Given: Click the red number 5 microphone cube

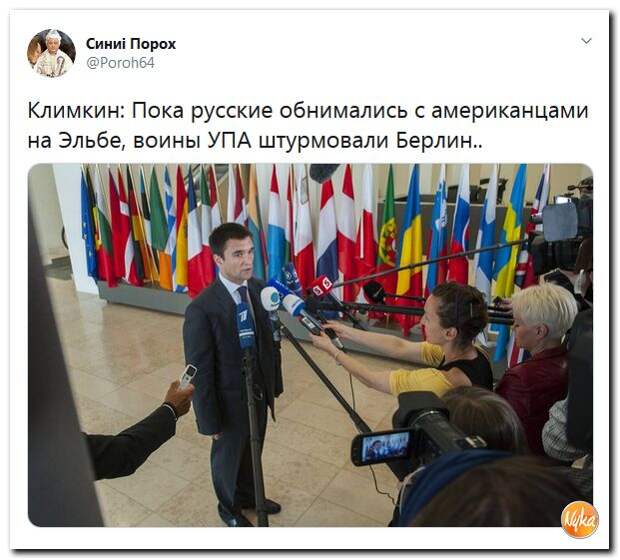Looking at the screenshot, I should [321, 288].
